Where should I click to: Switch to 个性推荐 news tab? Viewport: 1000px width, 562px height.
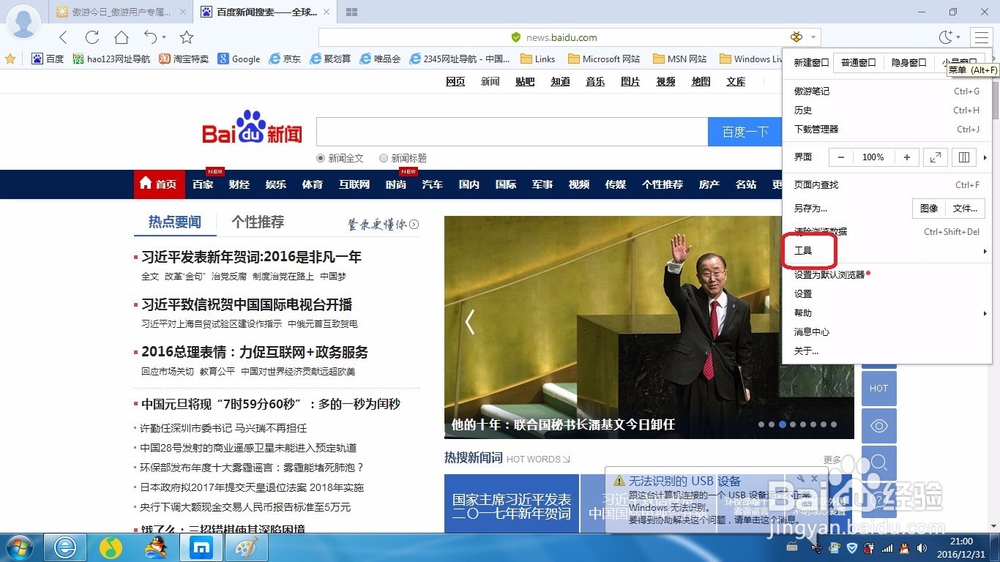258,222
